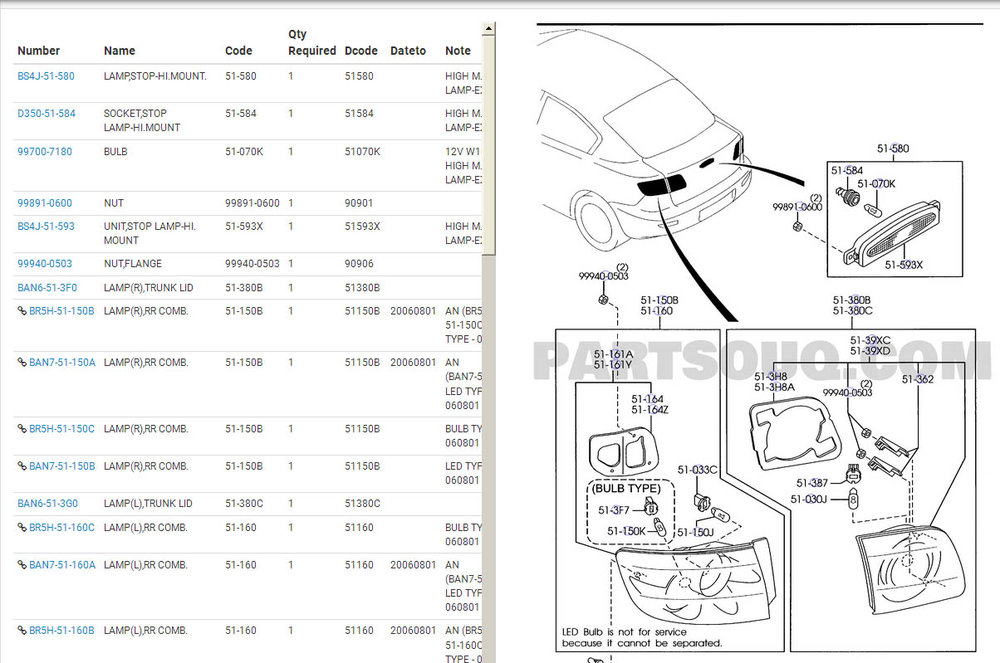Select the 51-380B callout in the diagram

(x=851, y=300)
